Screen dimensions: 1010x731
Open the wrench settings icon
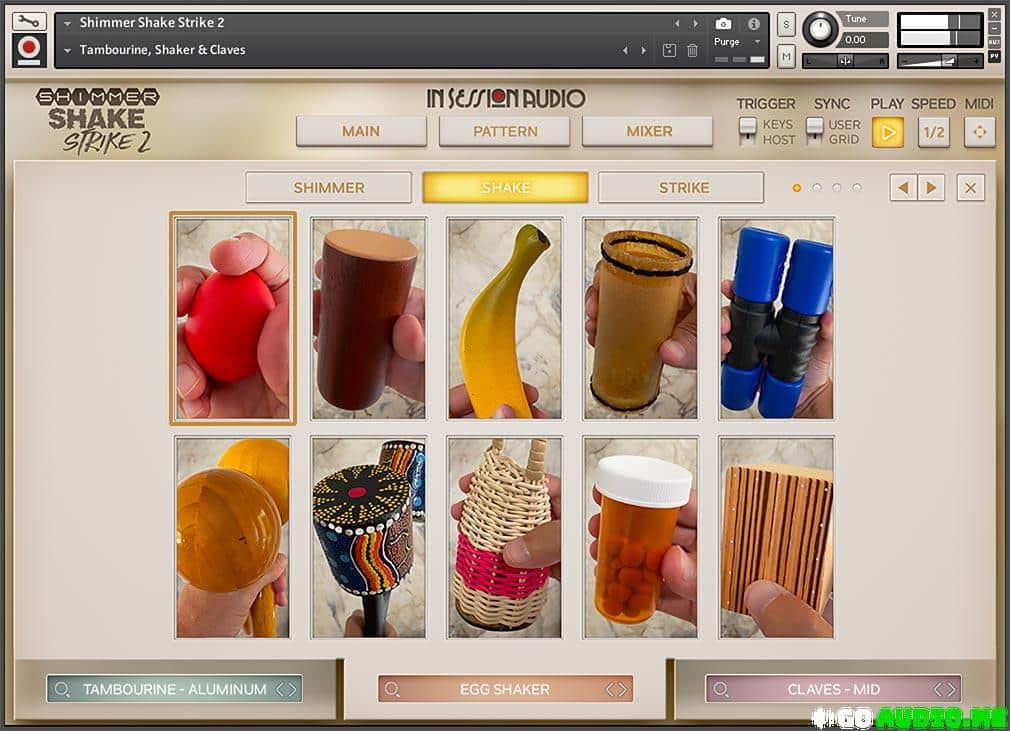click(x=30, y=22)
